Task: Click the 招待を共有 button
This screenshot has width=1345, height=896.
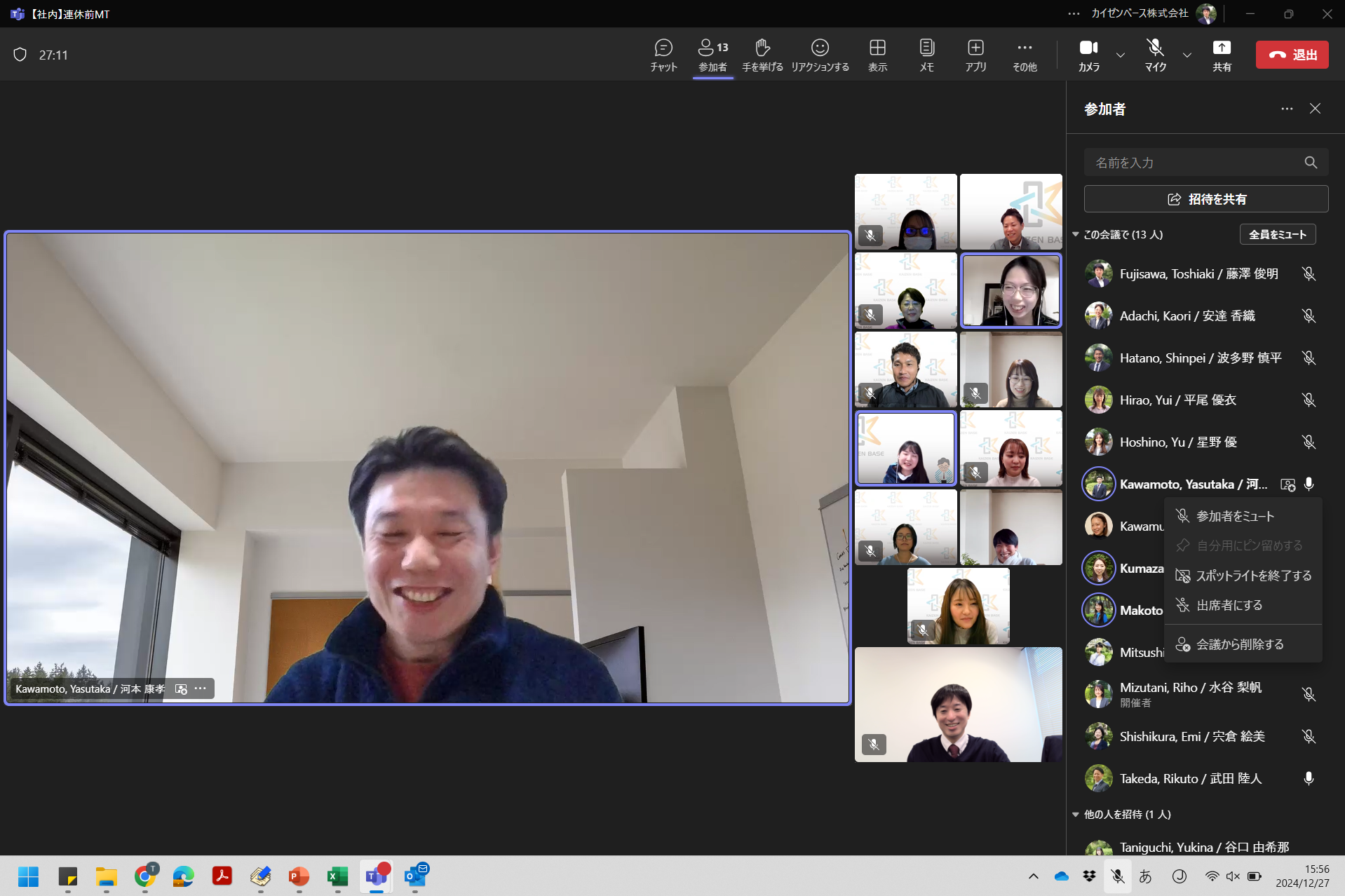Action: [1206, 199]
